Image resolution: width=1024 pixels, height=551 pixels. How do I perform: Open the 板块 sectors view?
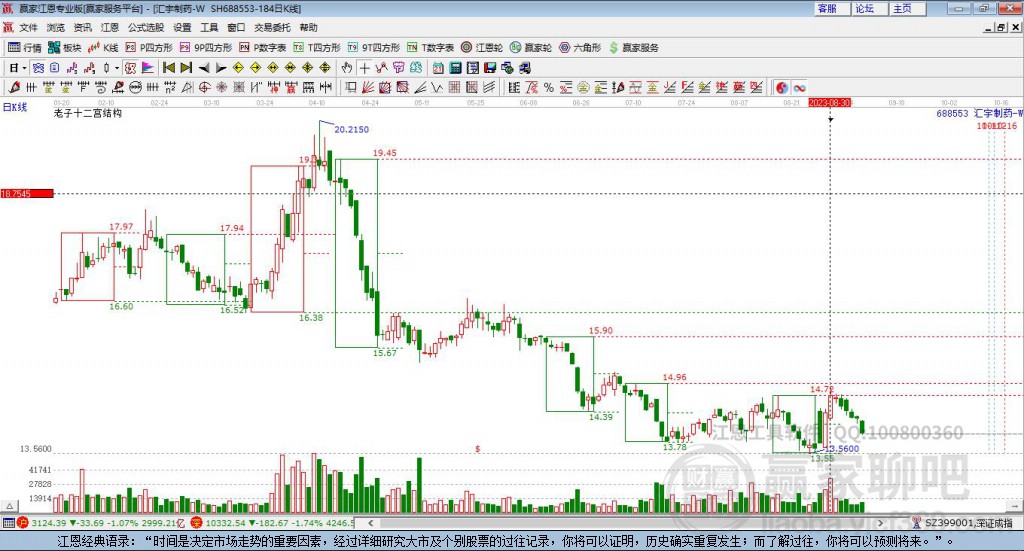coord(64,48)
